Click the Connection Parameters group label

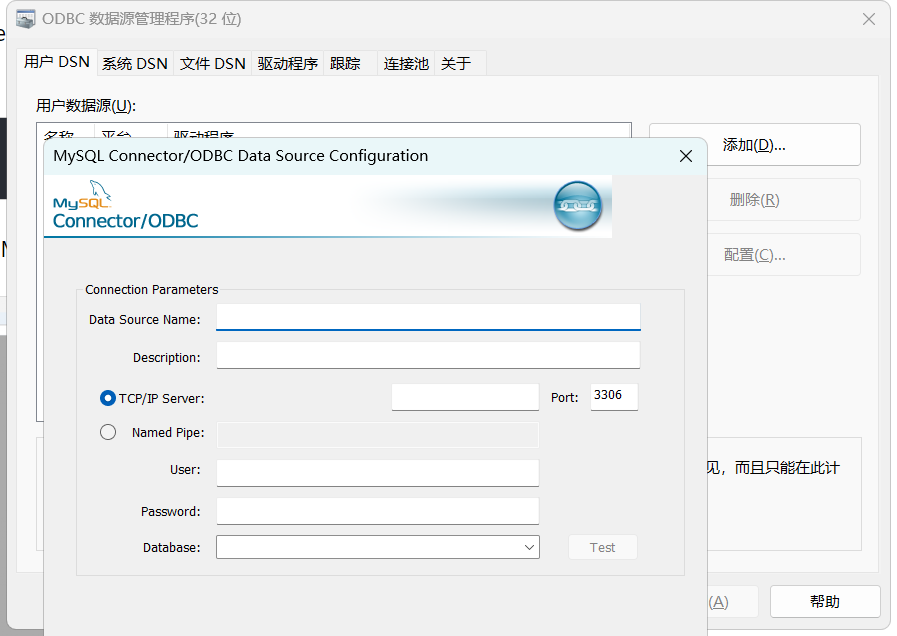tap(152, 289)
